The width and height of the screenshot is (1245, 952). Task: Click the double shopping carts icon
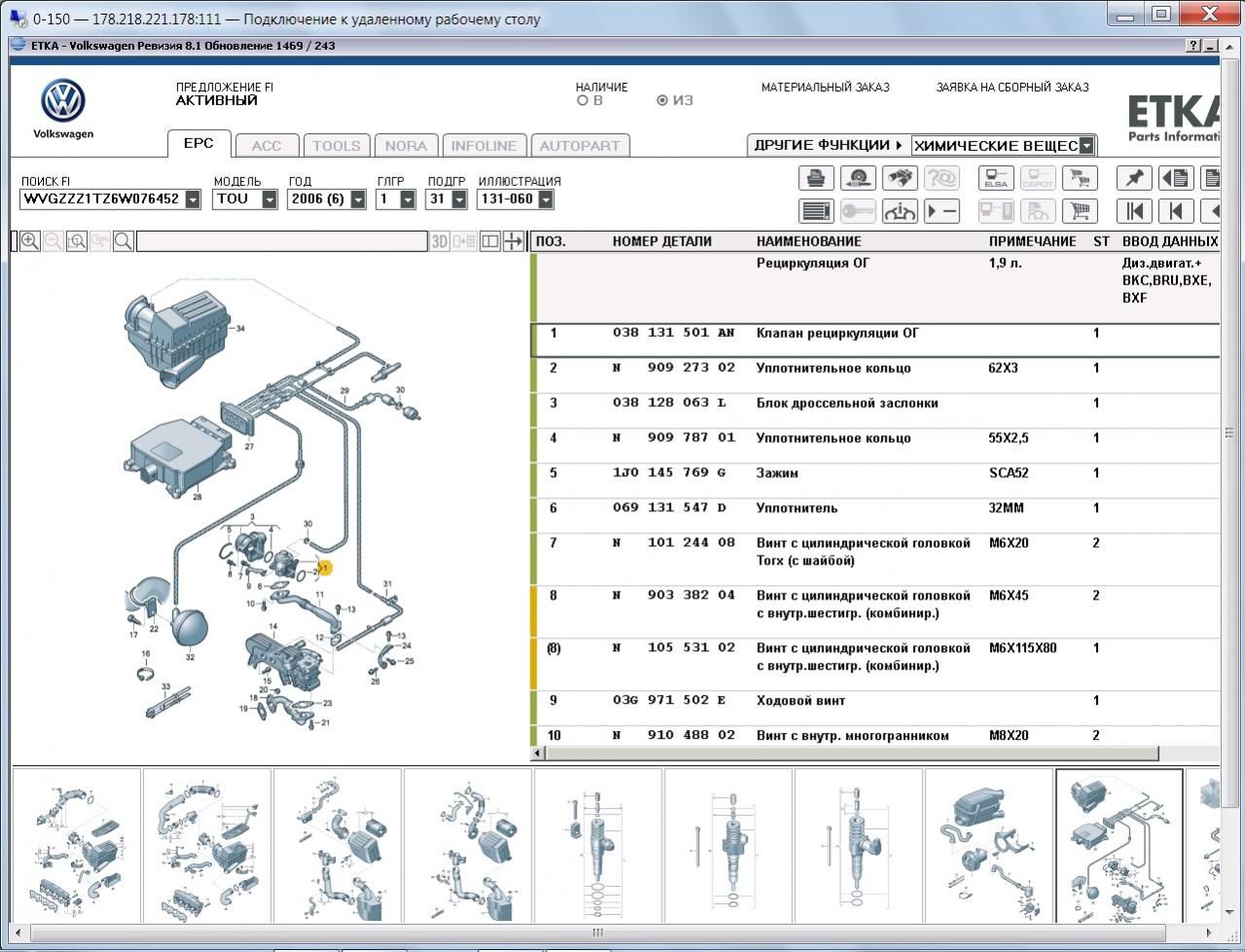(x=1079, y=178)
